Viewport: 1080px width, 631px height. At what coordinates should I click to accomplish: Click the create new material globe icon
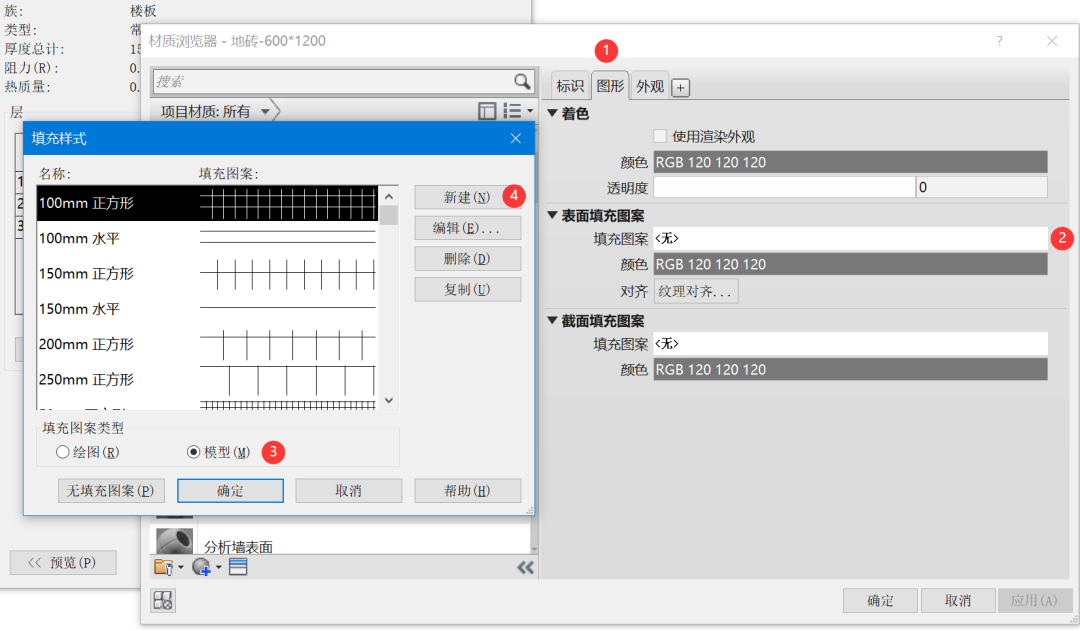coord(201,567)
